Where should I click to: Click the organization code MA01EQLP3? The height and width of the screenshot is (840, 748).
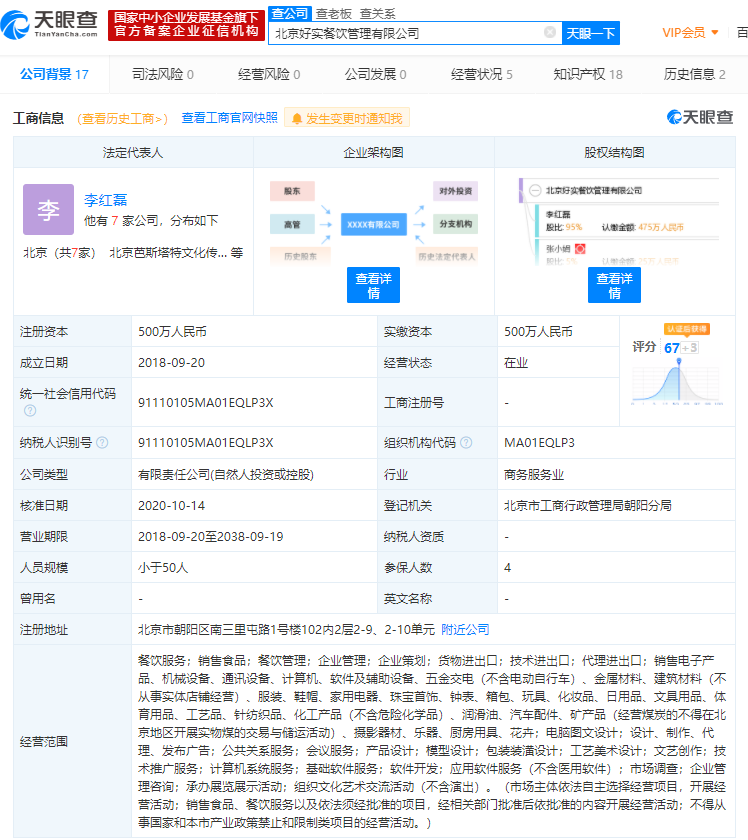pyautogui.click(x=539, y=442)
